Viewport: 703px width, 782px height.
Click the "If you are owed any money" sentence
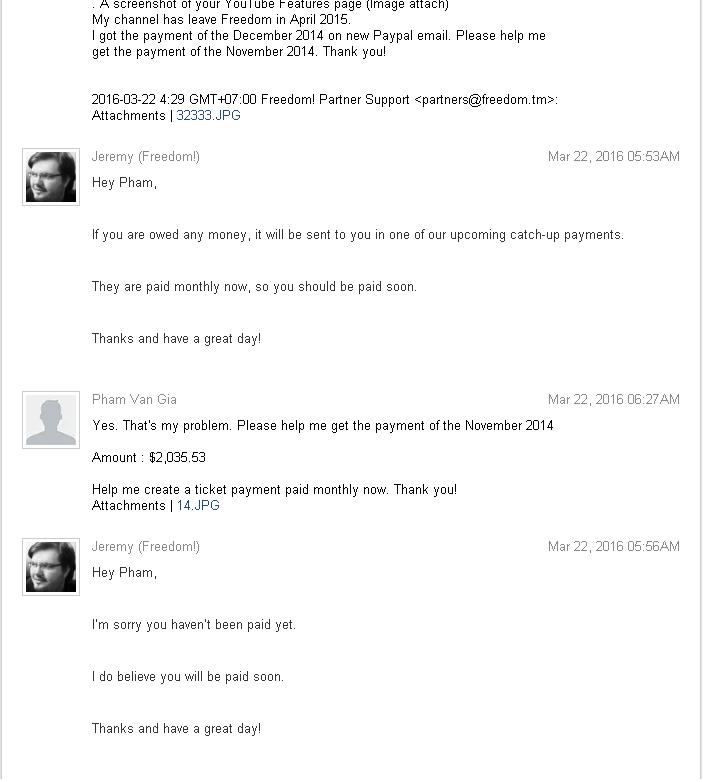click(357, 235)
